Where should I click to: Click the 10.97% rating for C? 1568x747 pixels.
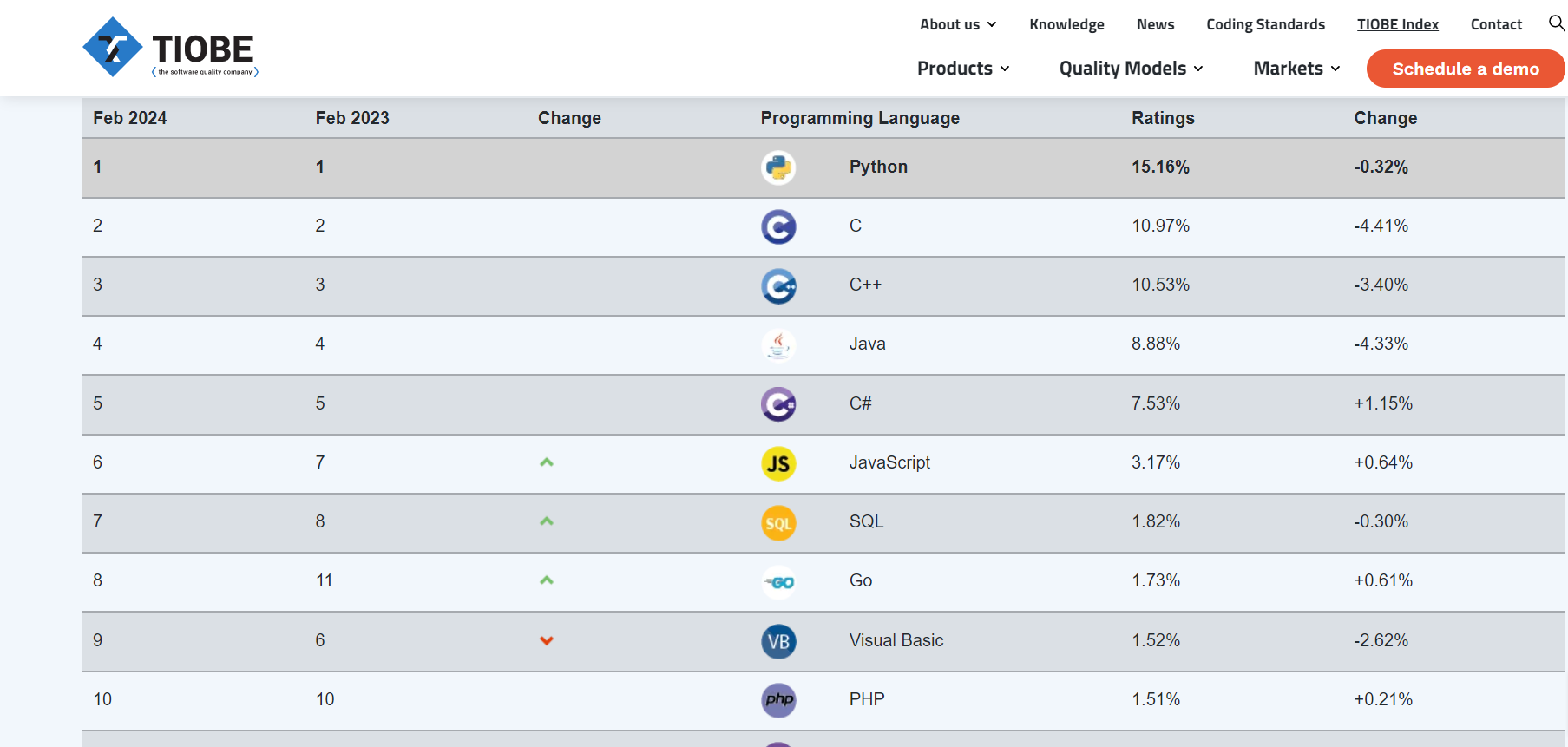click(x=1160, y=226)
